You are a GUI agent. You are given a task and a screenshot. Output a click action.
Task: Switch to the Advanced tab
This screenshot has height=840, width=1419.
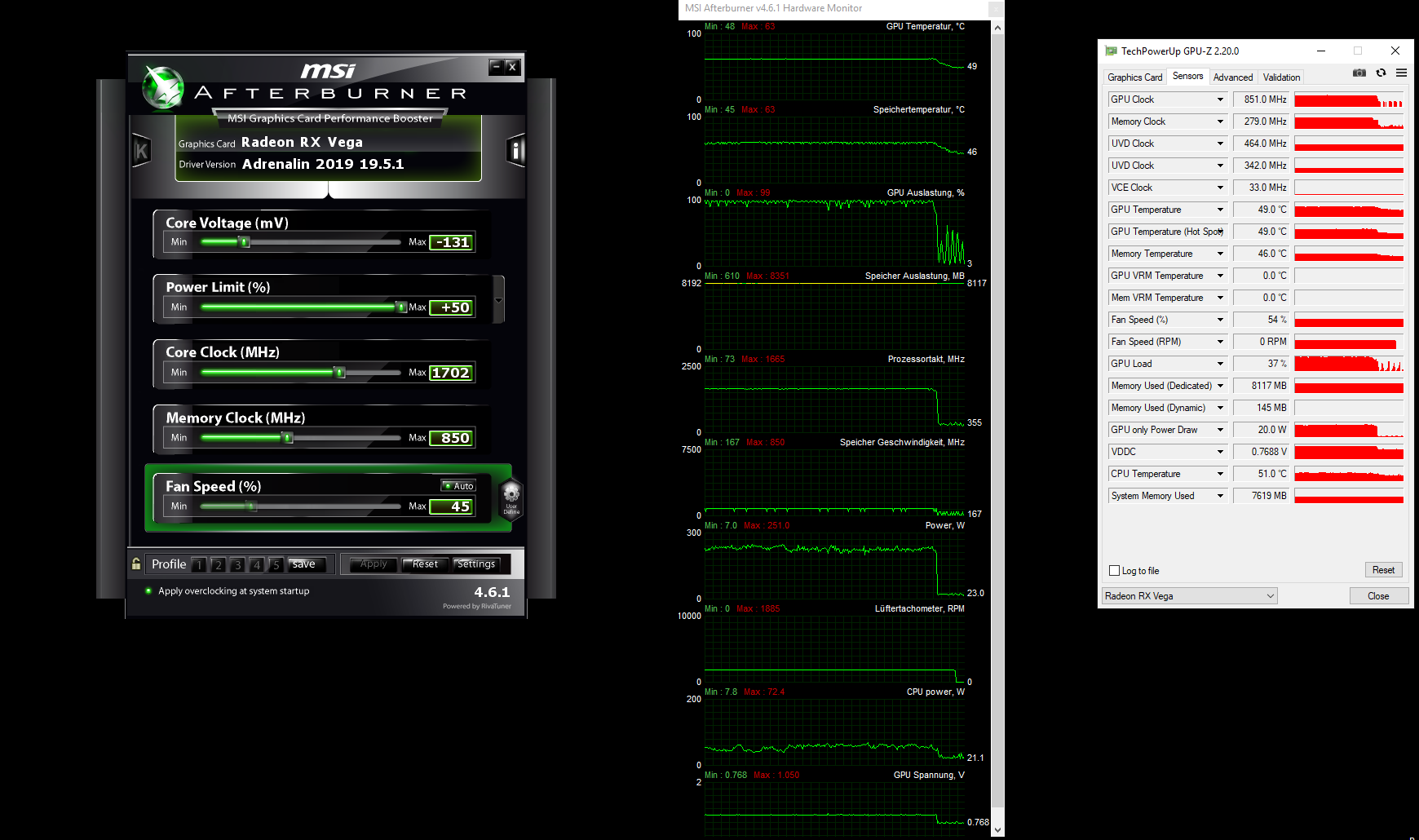click(x=1233, y=77)
